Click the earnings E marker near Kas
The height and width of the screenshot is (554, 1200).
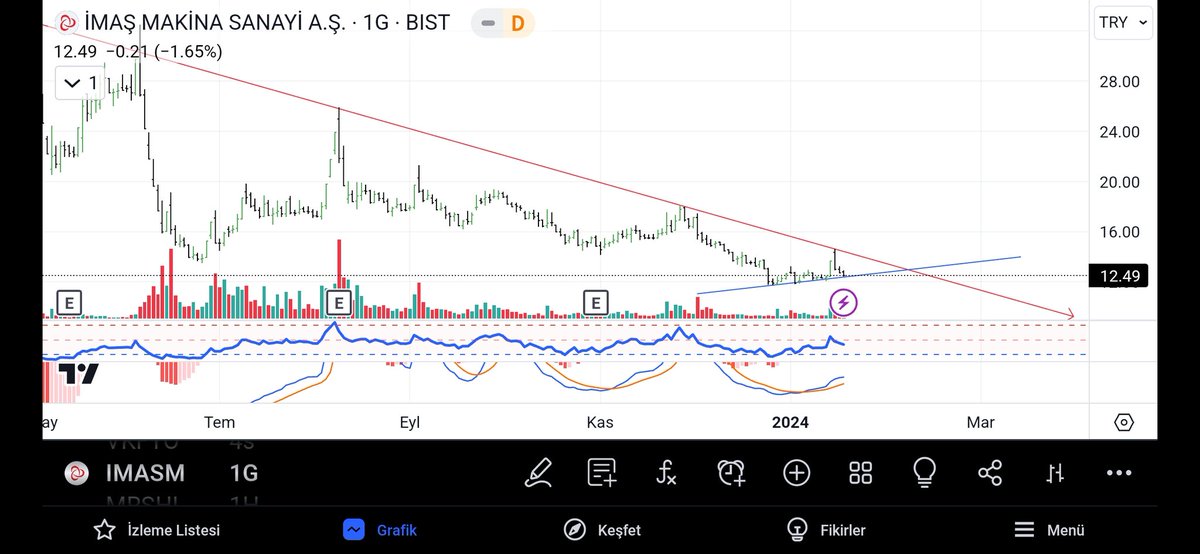596,301
